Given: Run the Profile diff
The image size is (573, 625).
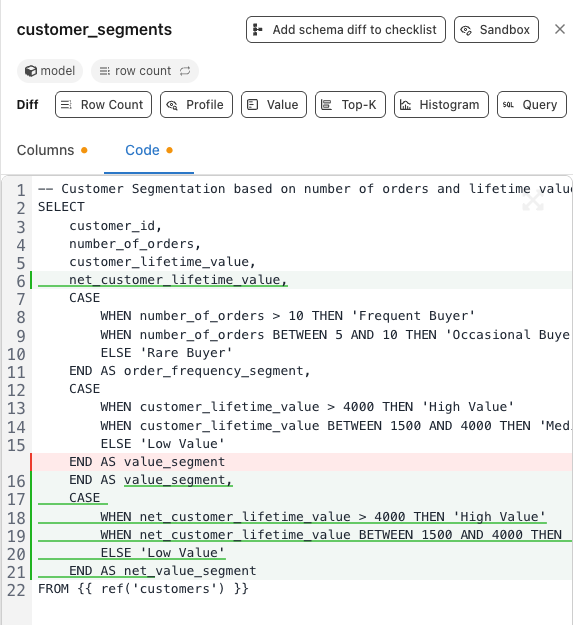Looking at the screenshot, I should tap(196, 104).
